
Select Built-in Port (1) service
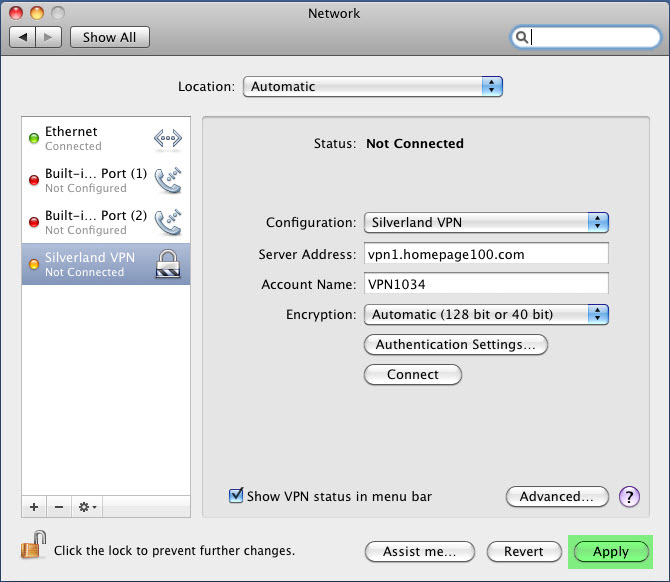(x=106, y=180)
